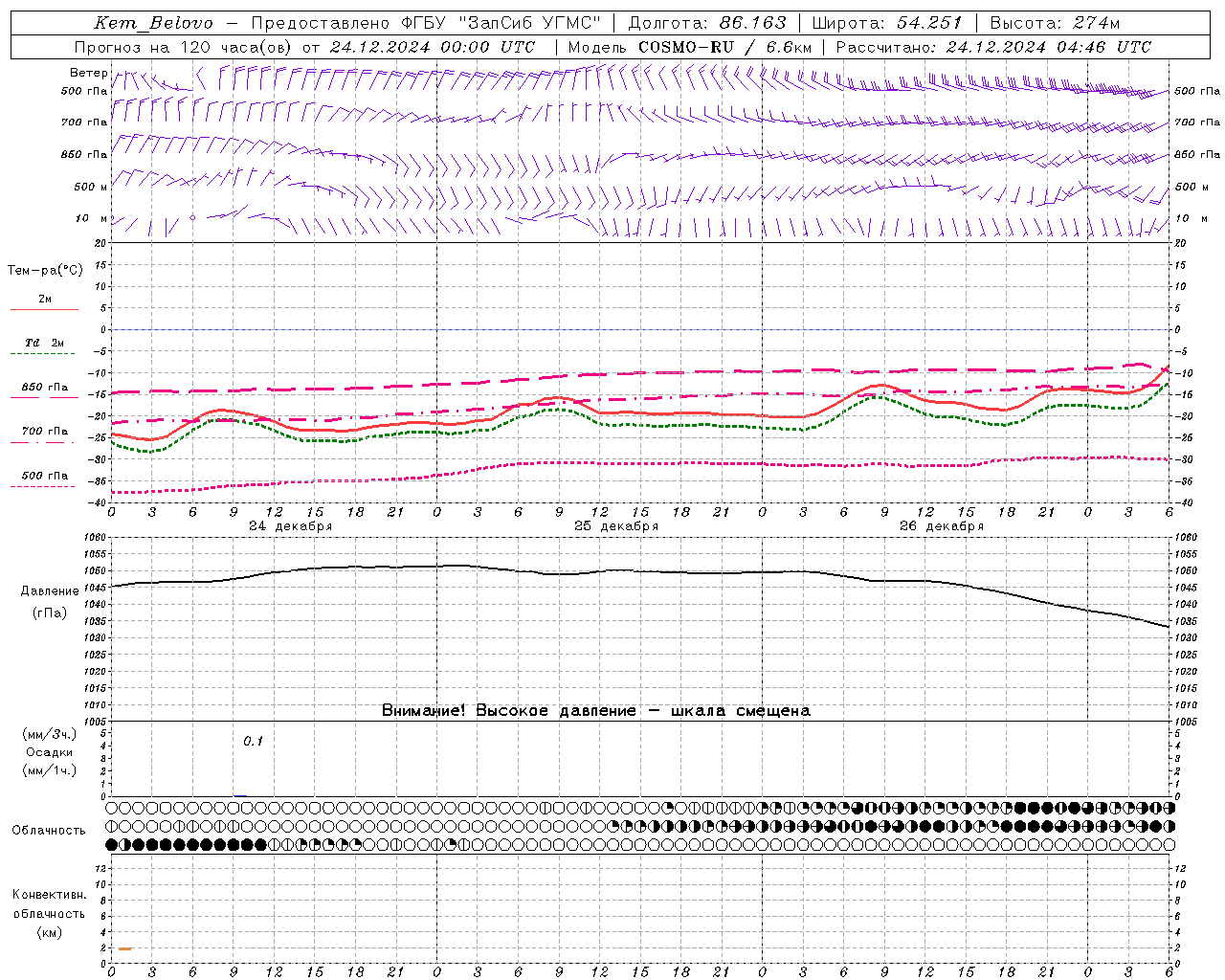Click the 'Долгота: 86.163' longitude value
The height and width of the screenshot is (980, 1225).
point(707,23)
